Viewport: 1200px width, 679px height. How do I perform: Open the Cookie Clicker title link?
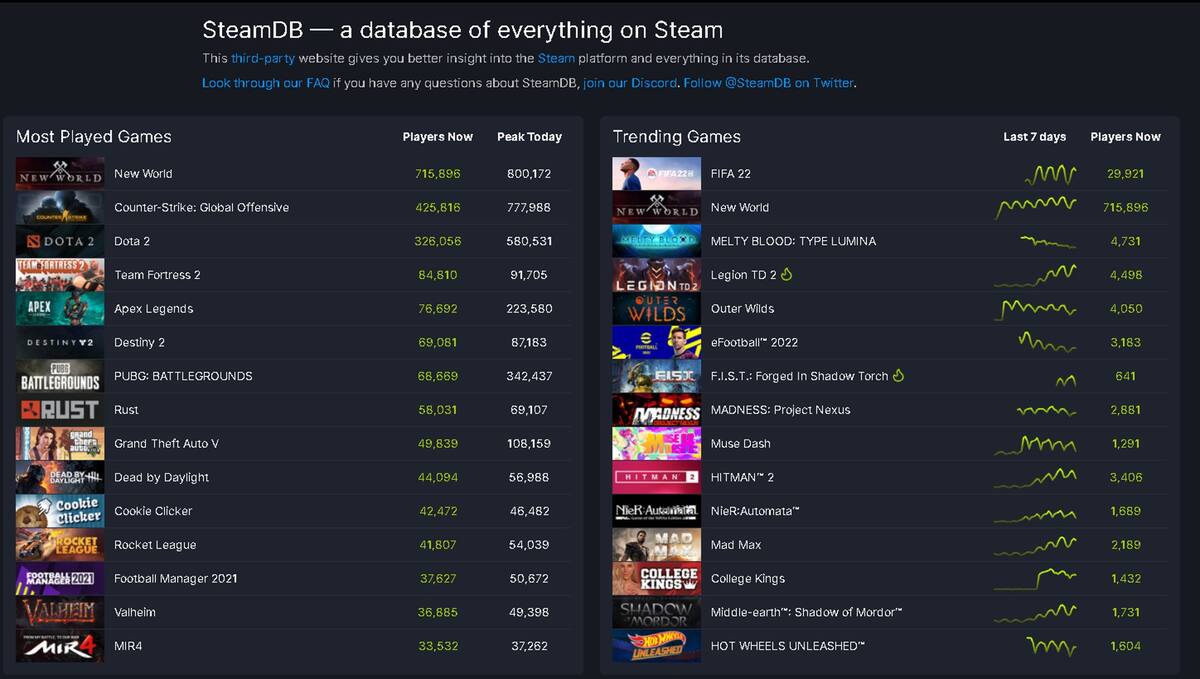153,511
